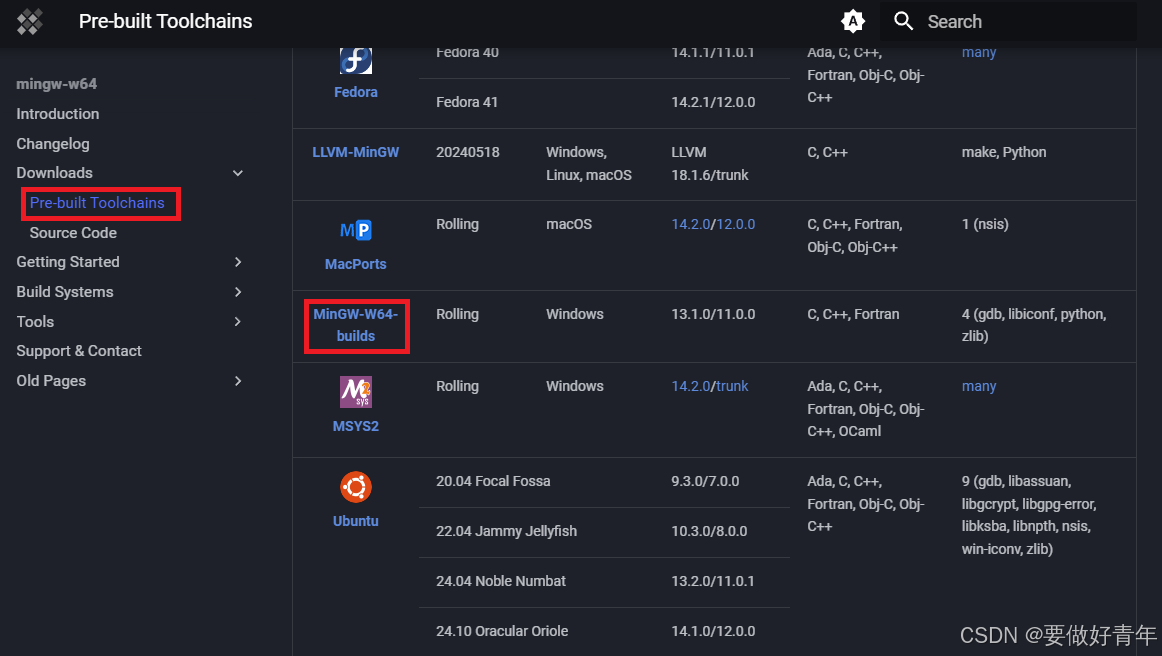Click the 20.04 Focal Fossa cell
The width and height of the screenshot is (1162, 656).
coord(493,481)
